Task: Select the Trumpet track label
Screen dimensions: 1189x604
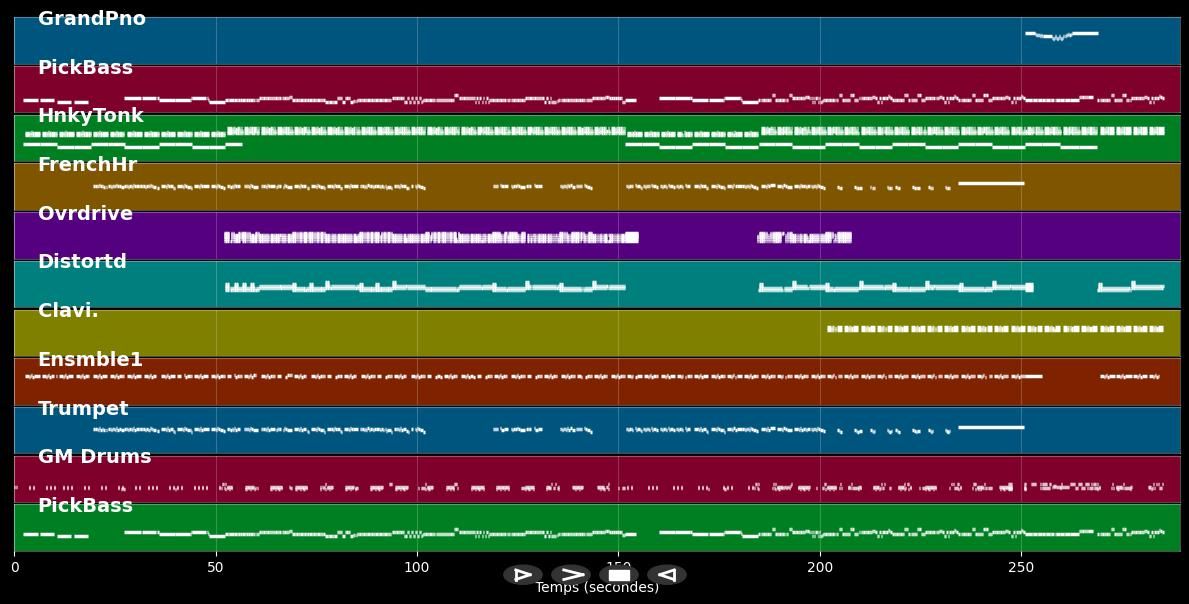Action: pos(83,409)
